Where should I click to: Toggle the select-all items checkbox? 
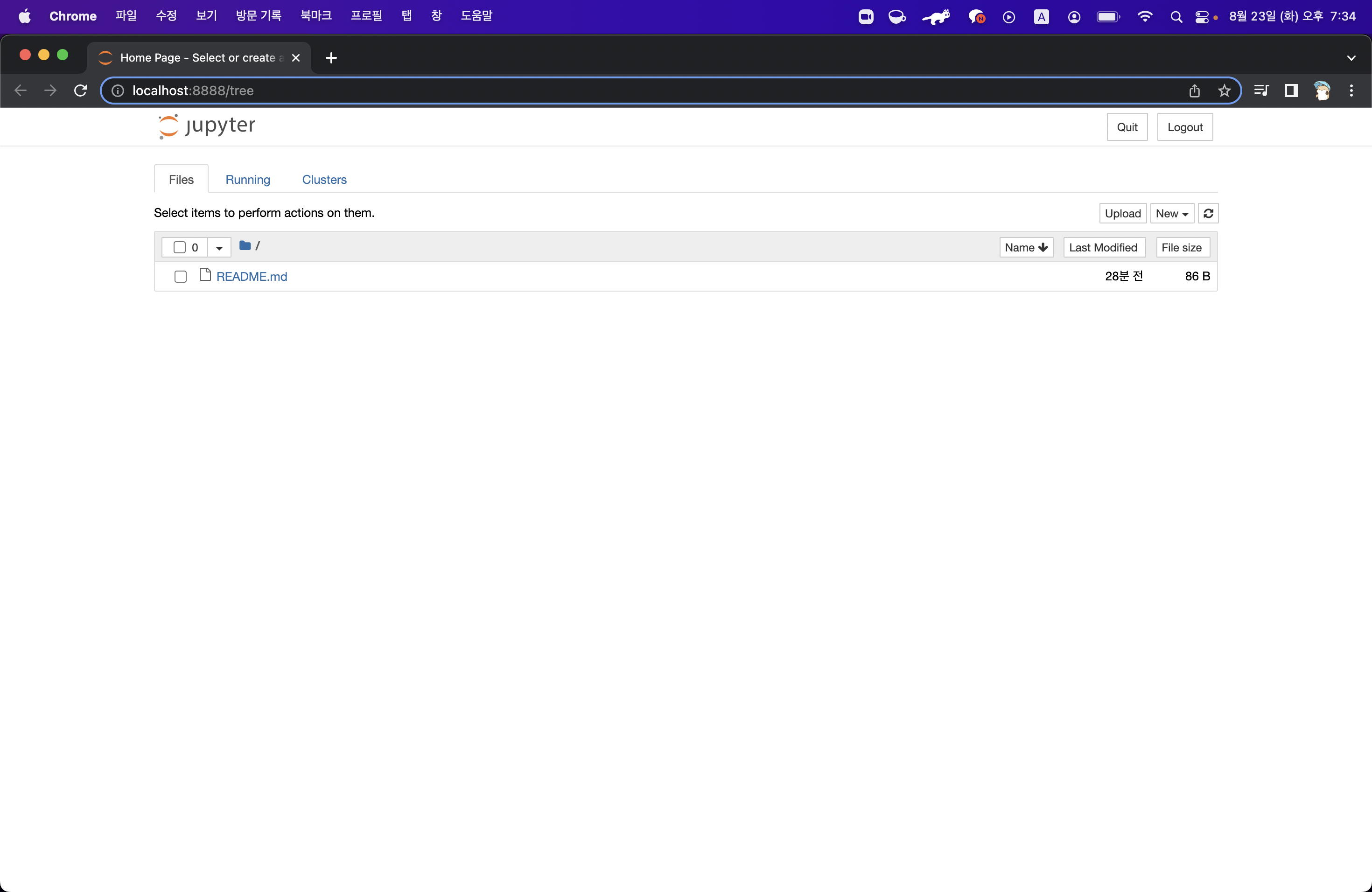(x=179, y=247)
